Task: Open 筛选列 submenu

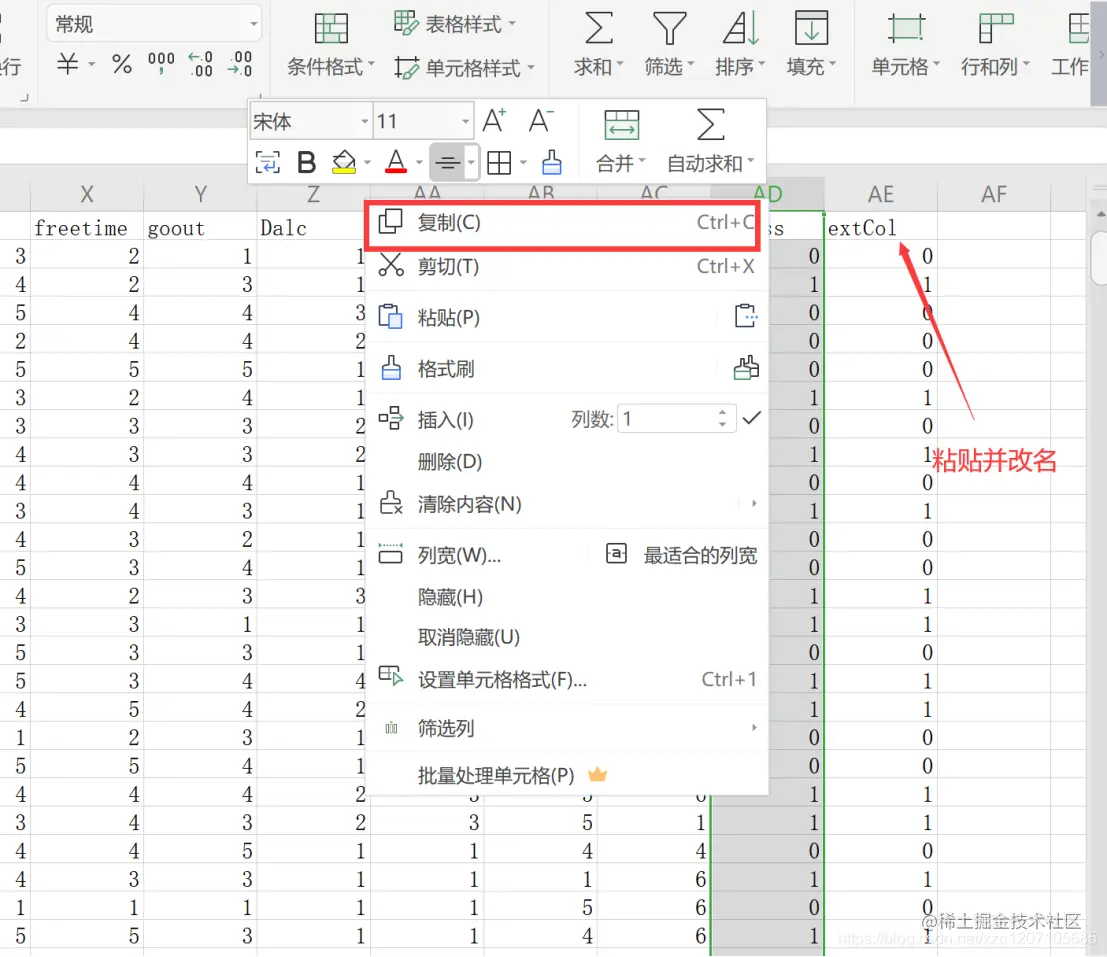Action: point(566,728)
